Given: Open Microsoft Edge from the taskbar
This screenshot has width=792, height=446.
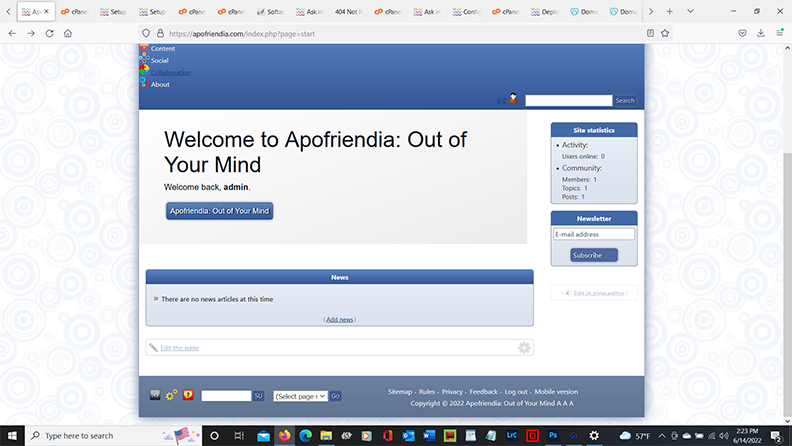Looking at the screenshot, I should coord(305,435).
